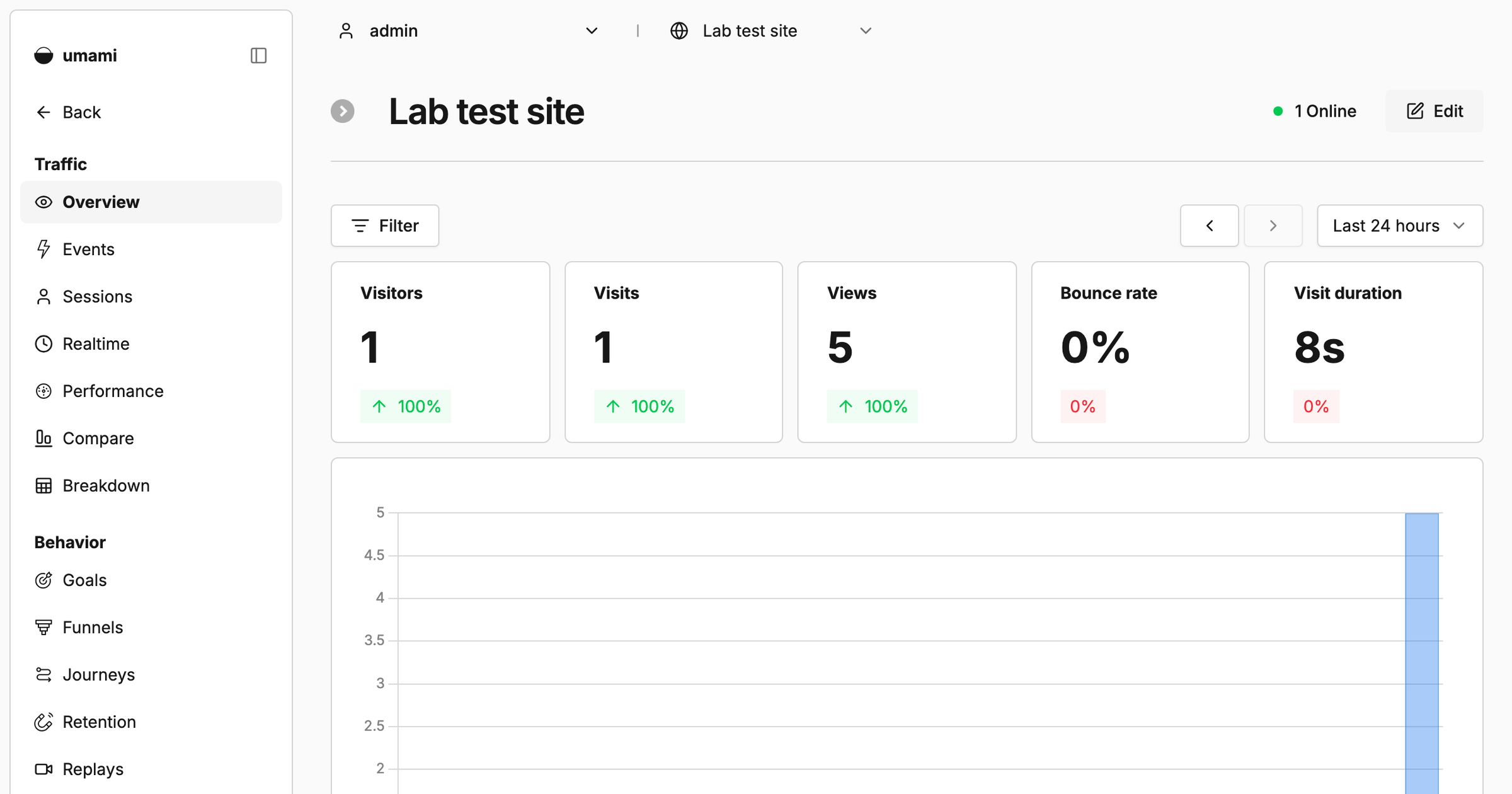Click the globe icon beside Lab test site
1512x794 pixels.
679,31
